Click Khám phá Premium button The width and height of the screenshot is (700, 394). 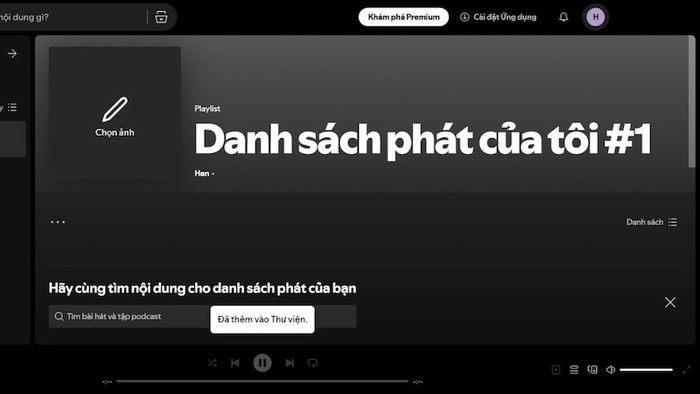404,17
